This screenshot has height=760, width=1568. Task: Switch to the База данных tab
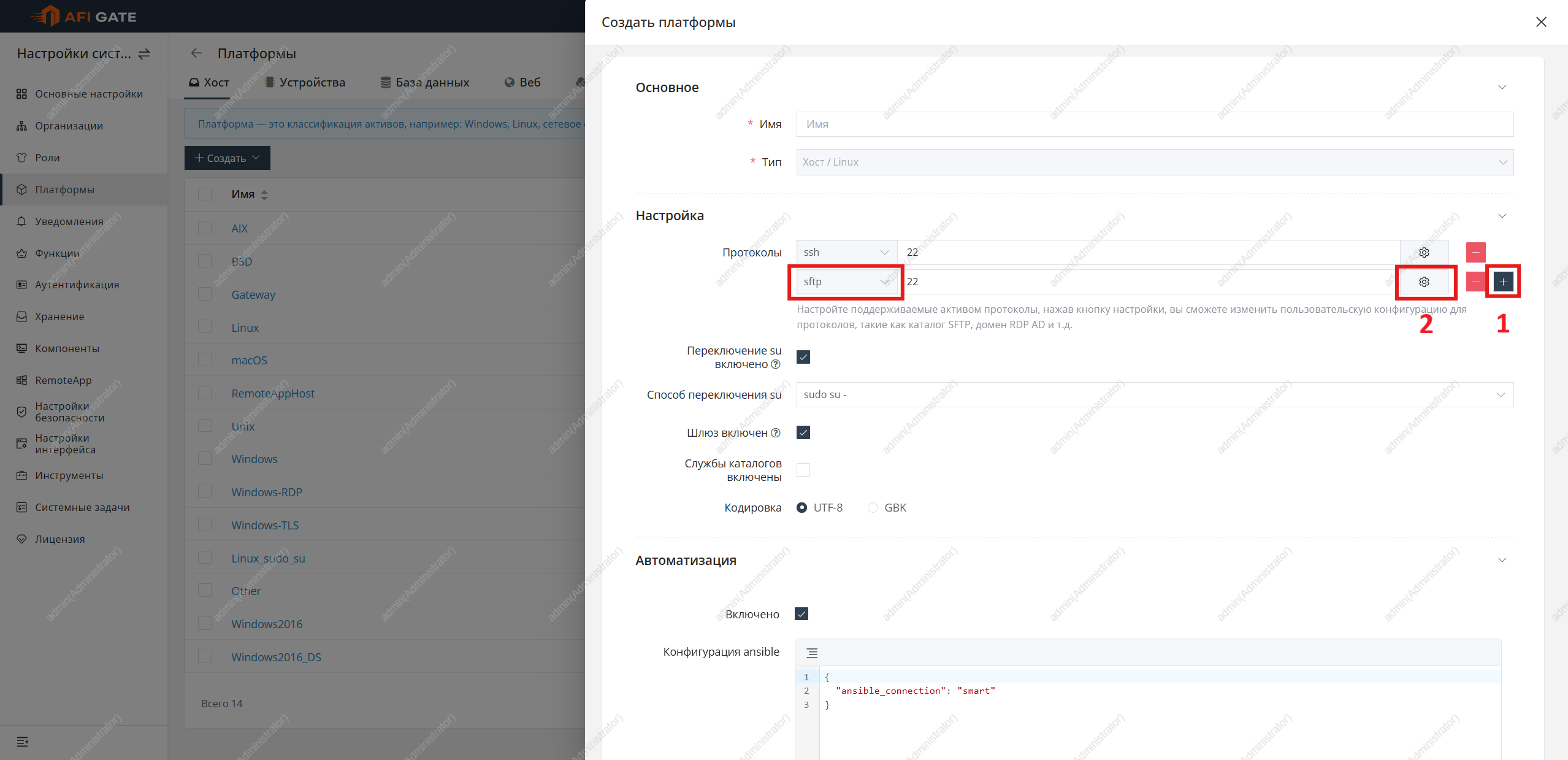coord(425,82)
